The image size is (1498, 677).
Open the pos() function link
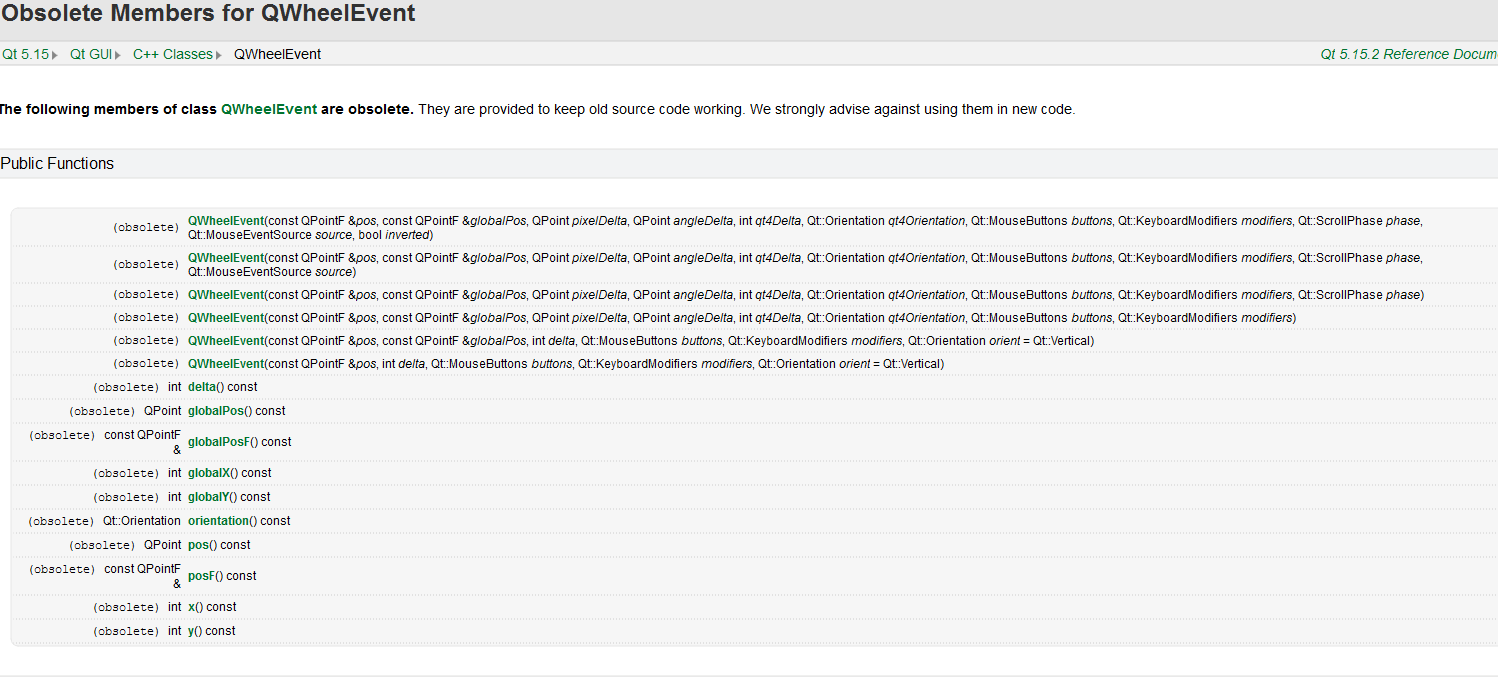[197, 545]
